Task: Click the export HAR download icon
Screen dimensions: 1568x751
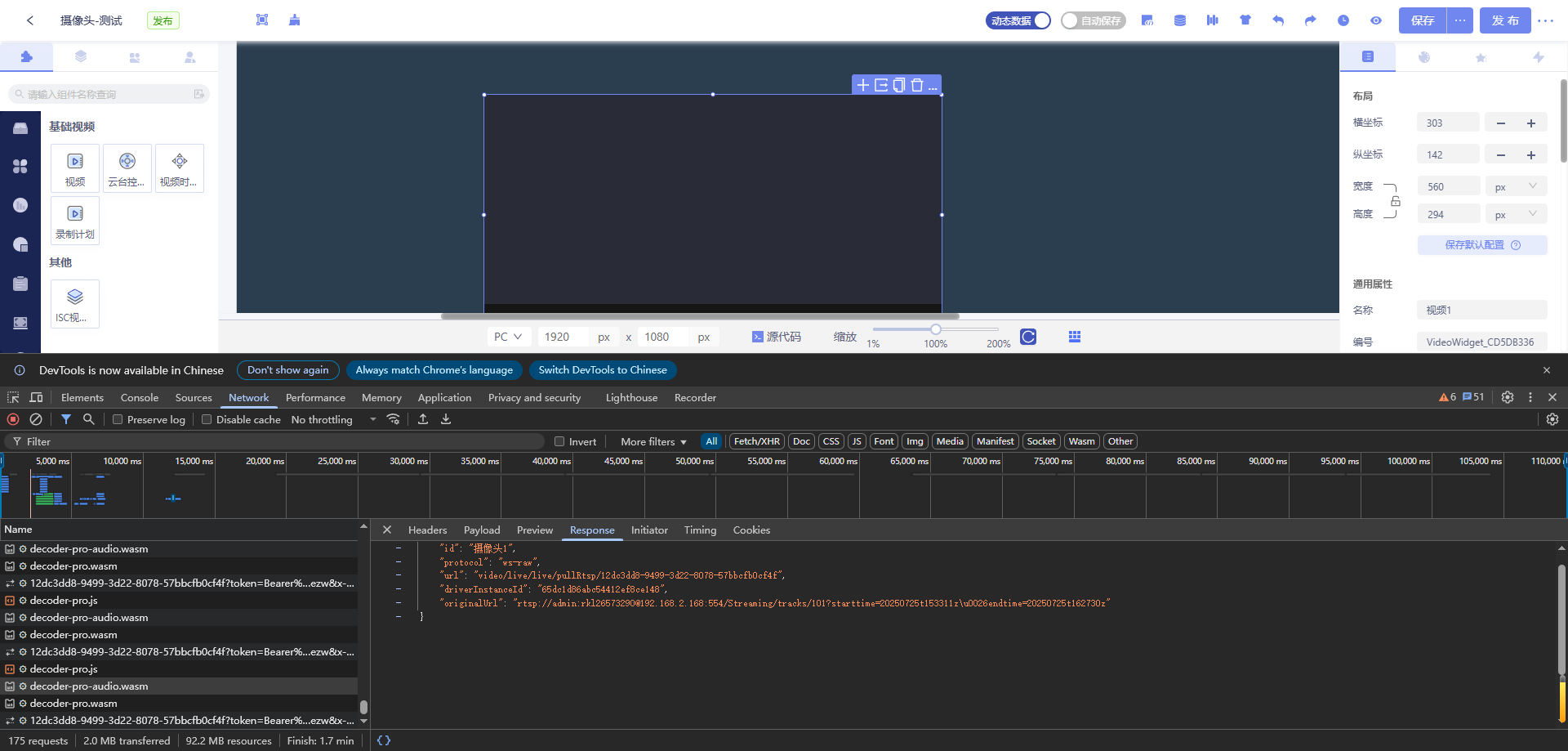Action: [446, 419]
